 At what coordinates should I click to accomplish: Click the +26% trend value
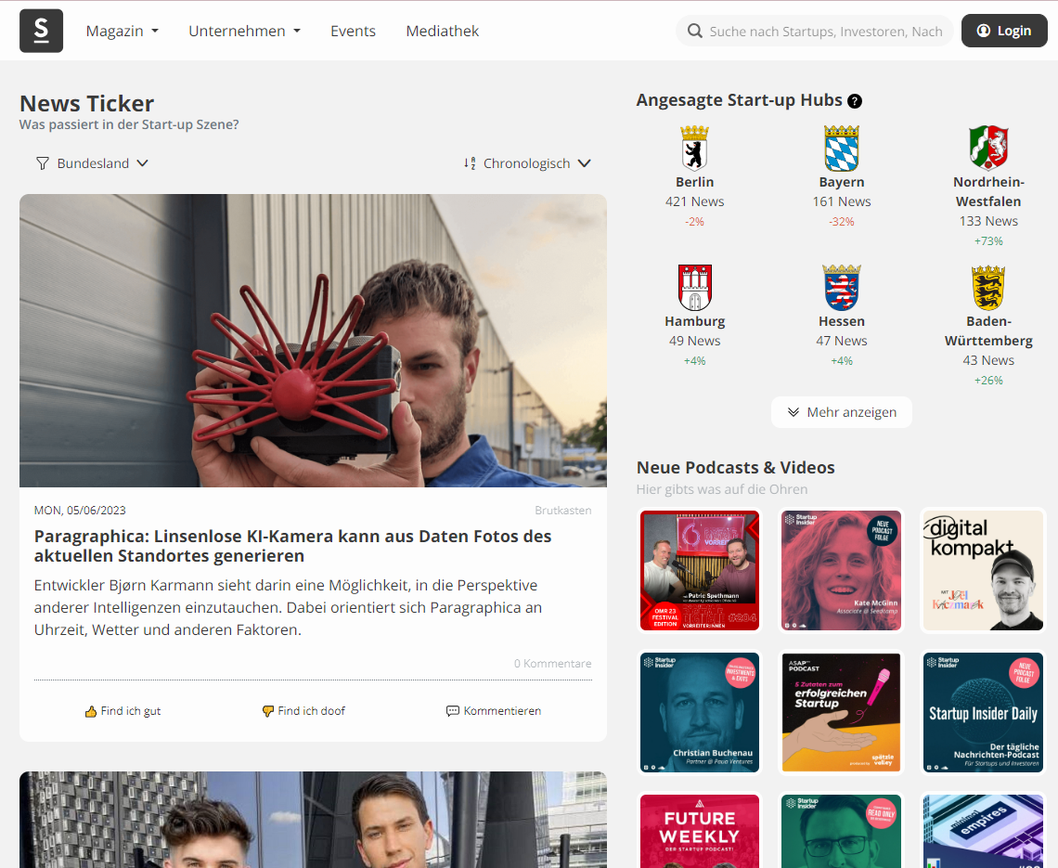coord(989,381)
